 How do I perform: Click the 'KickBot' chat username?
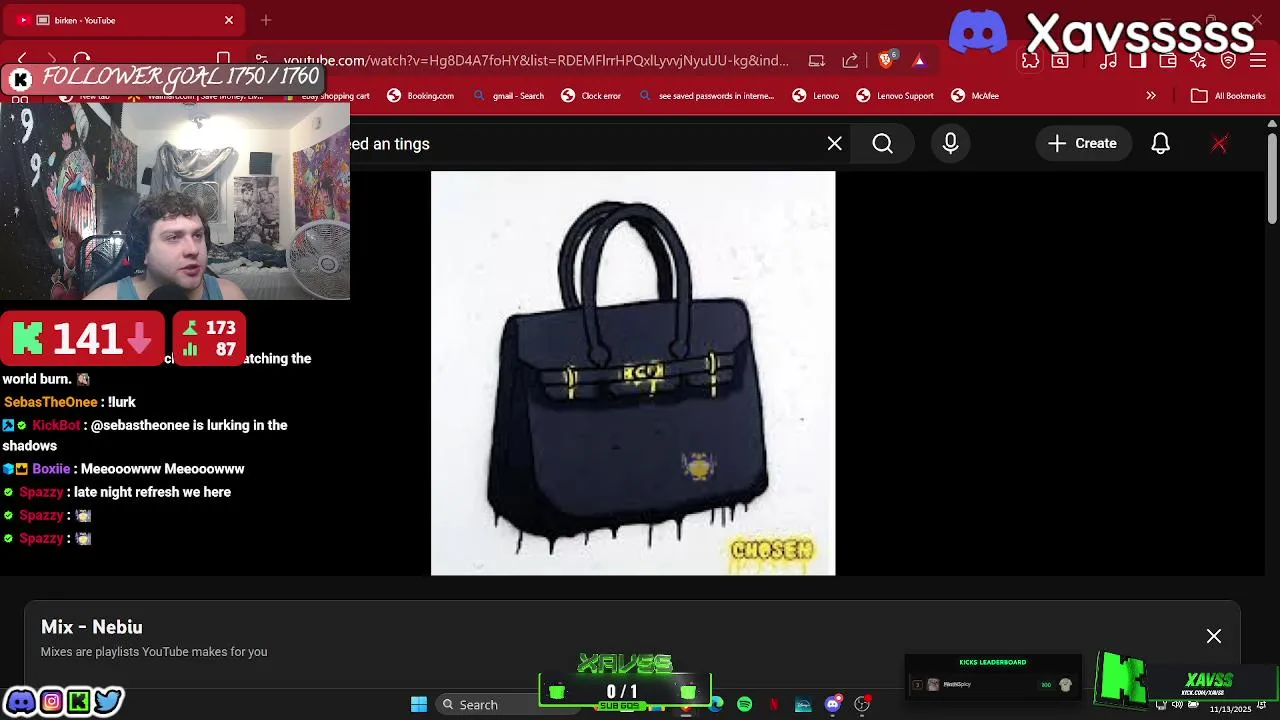tap(56, 425)
